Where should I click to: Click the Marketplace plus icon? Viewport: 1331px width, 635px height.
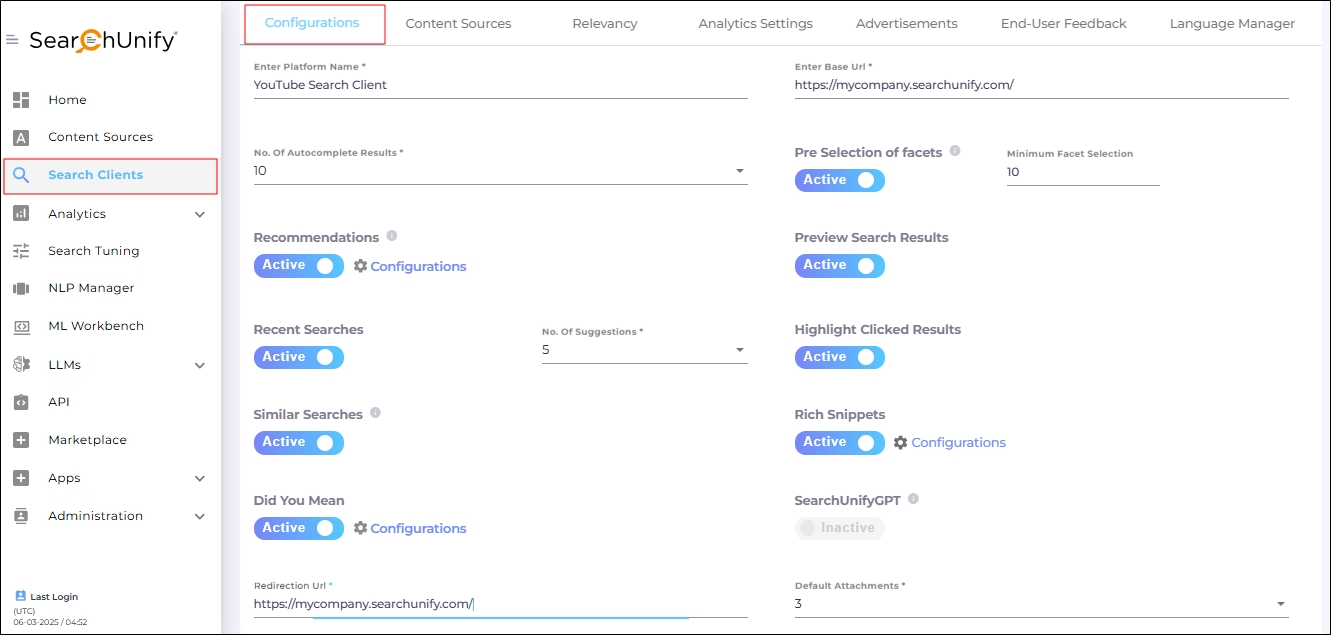(x=21, y=440)
